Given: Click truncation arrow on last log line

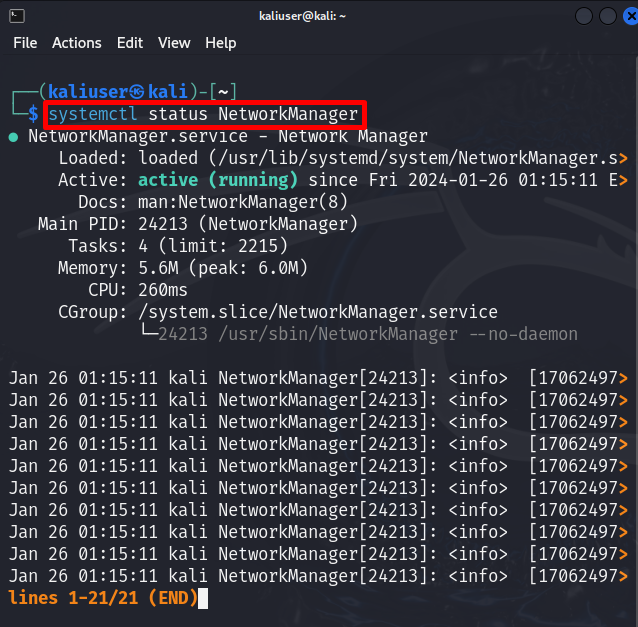Looking at the screenshot, I should click(623, 577).
